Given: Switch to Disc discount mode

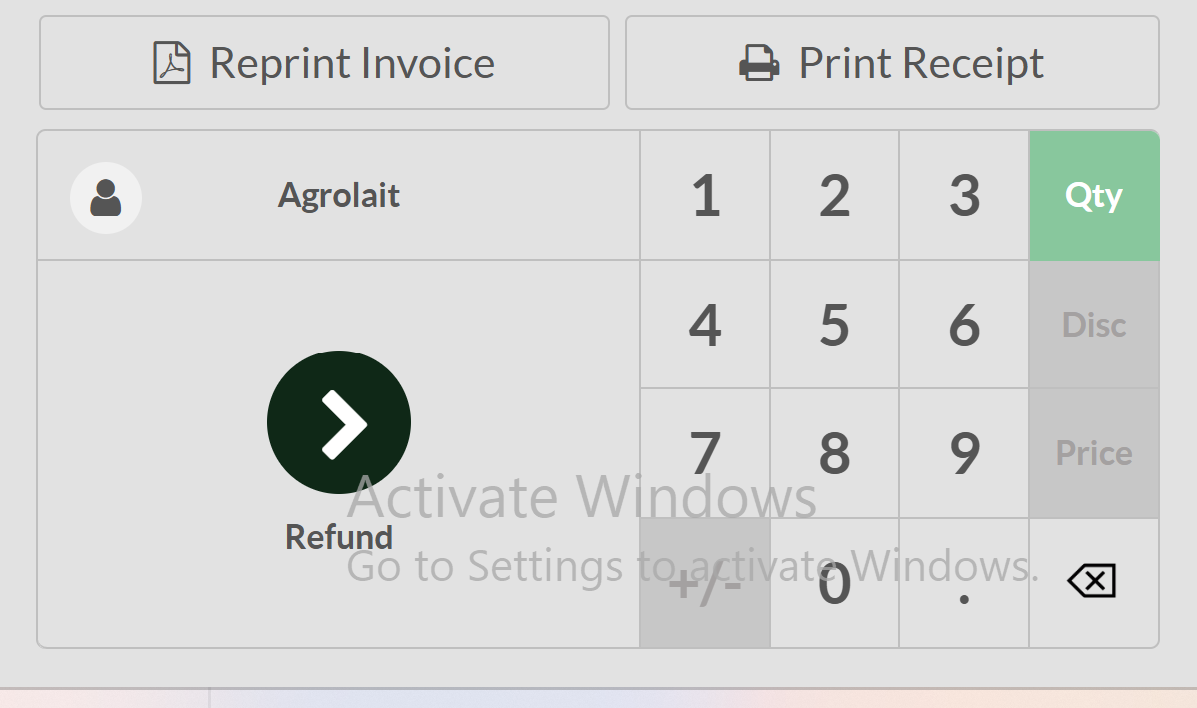Looking at the screenshot, I should point(1094,324).
